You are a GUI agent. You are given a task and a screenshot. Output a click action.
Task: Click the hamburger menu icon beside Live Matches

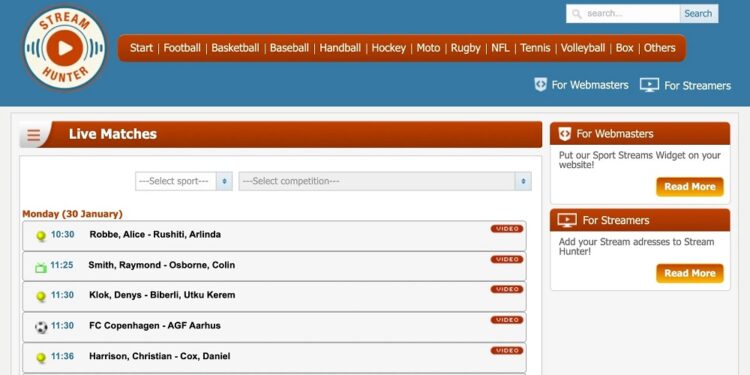pos(33,135)
